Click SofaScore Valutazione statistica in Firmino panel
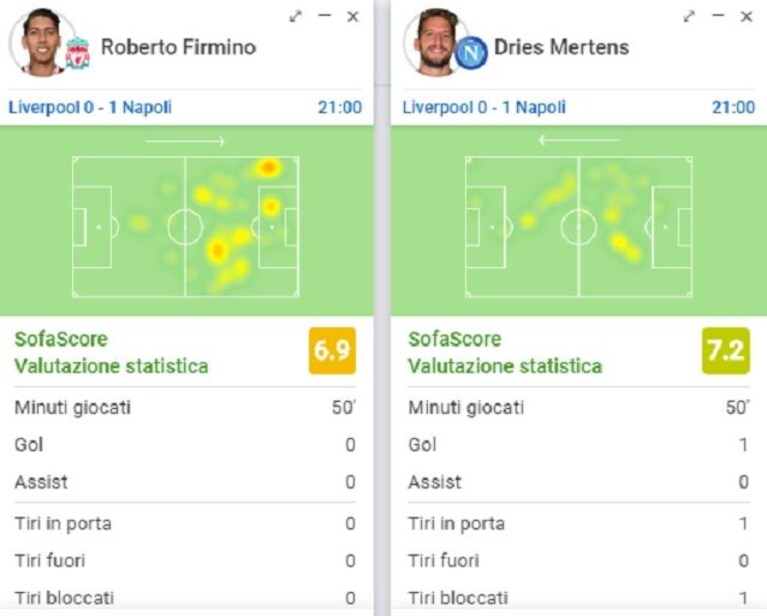Image resolution: width=767 pixels, height=616 pixels. [x=112, y=352]
